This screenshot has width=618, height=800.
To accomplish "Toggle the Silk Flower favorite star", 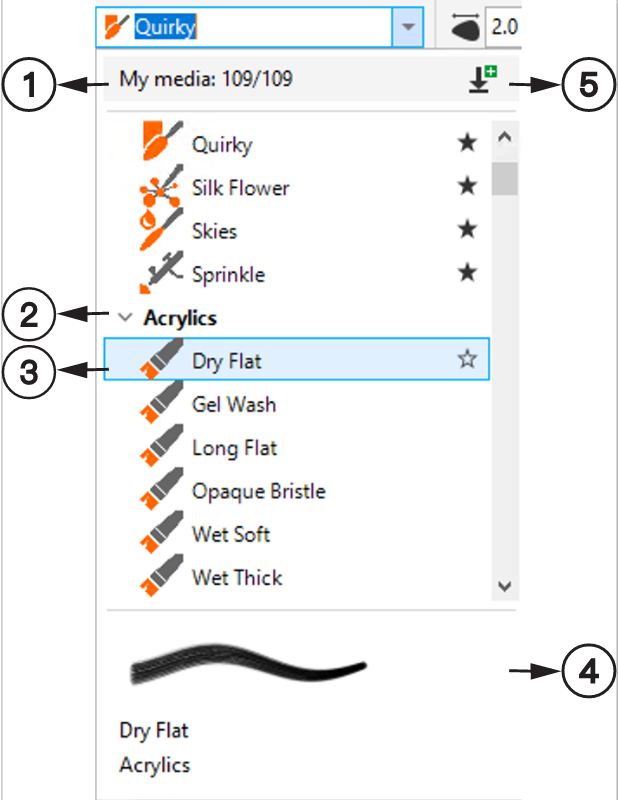I will pyautogui.click(x=467, y=186).
